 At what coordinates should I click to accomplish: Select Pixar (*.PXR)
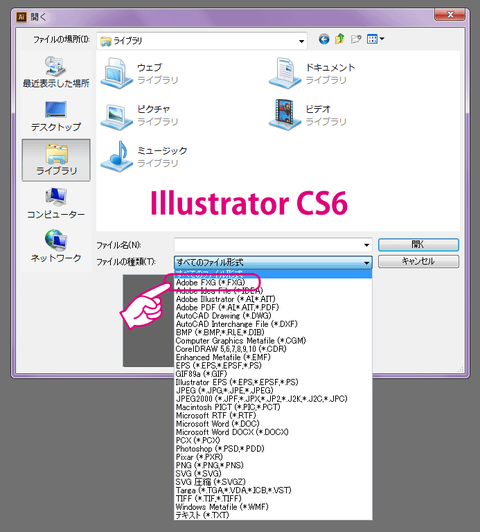click(x=273, y=457)
